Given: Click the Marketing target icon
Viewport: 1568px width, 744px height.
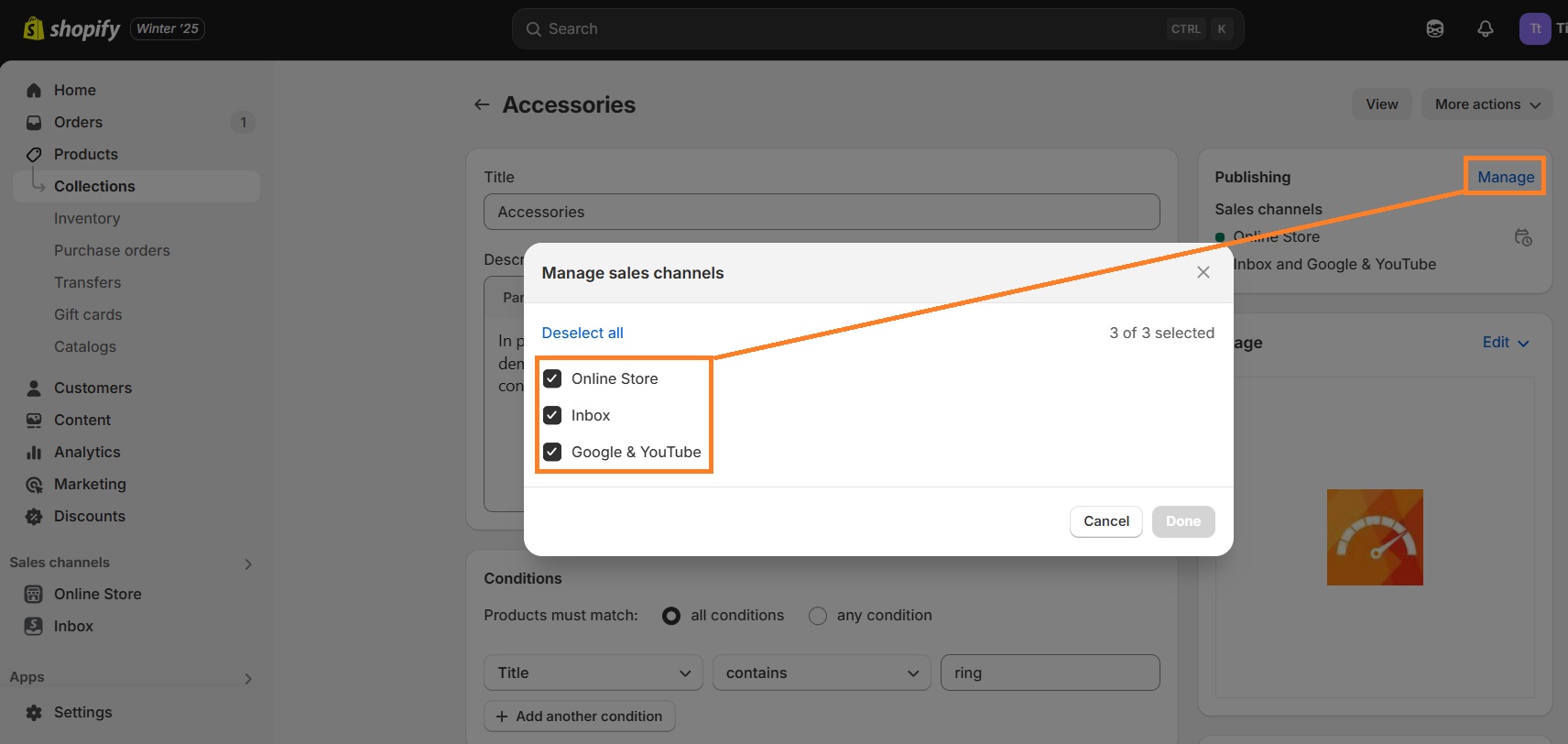Looking at the screenshot, I should (34, 484).
